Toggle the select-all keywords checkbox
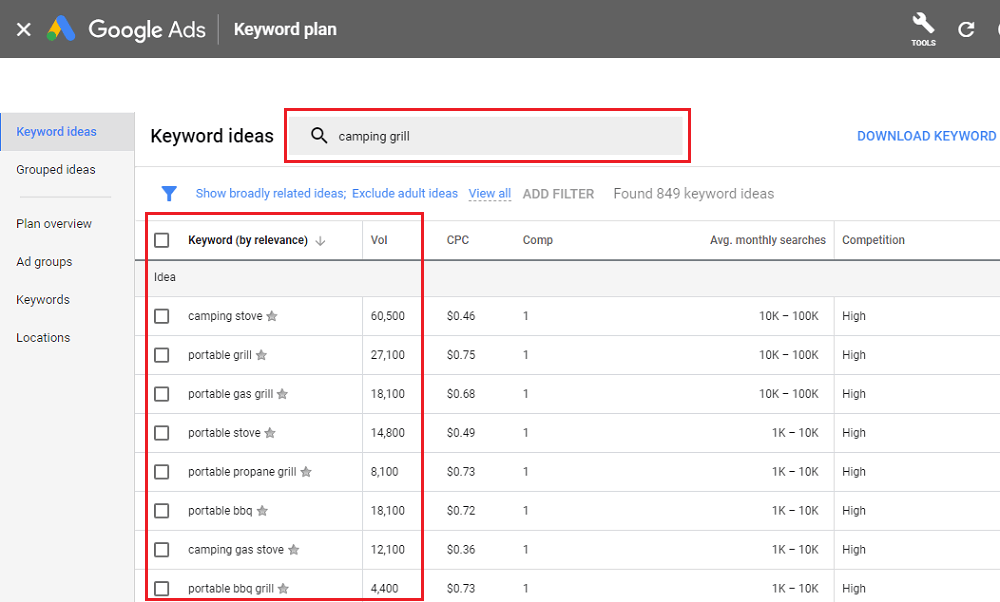1000x602 pixels. (162, 240)
